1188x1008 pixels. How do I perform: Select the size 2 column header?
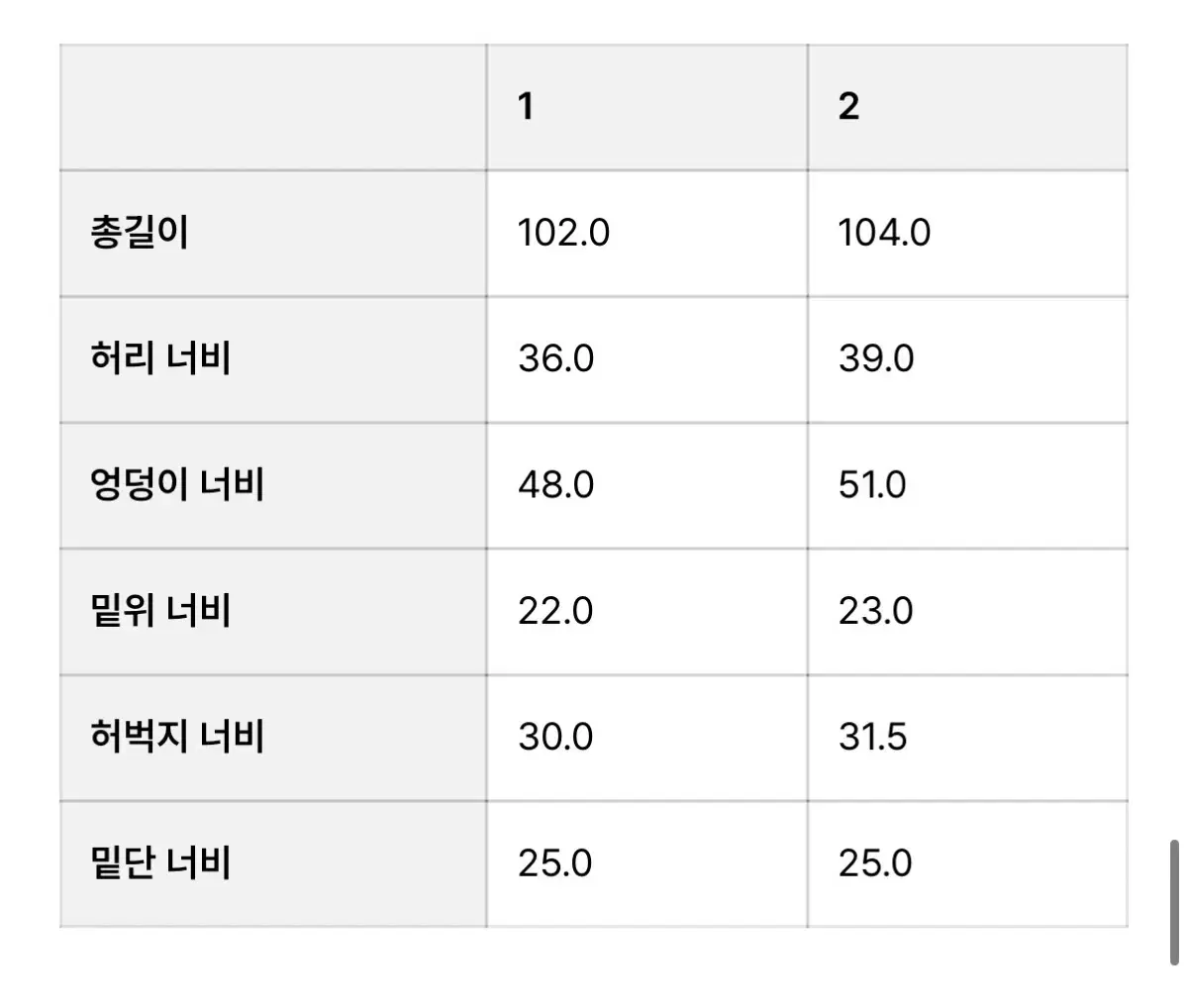coord(967,107)
